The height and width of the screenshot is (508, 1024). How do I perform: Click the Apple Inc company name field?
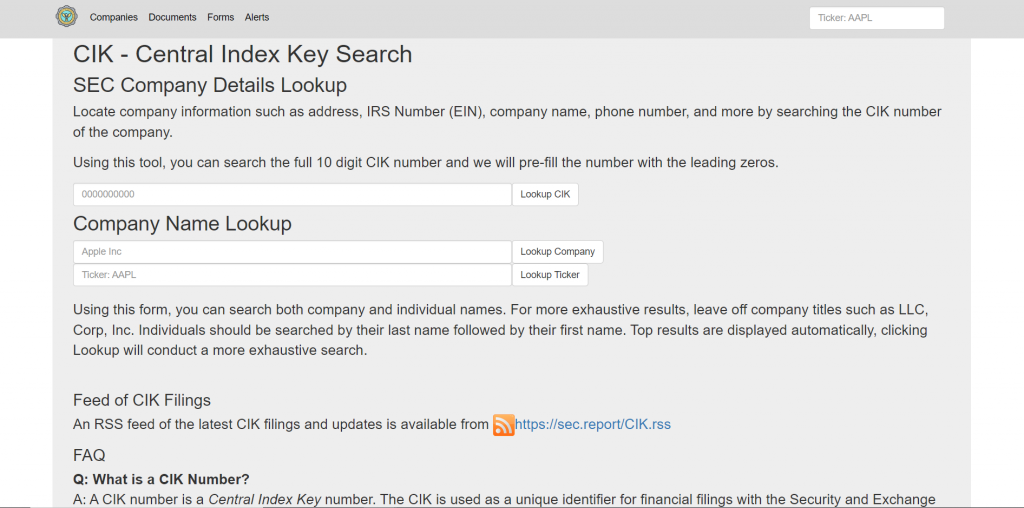292,252
